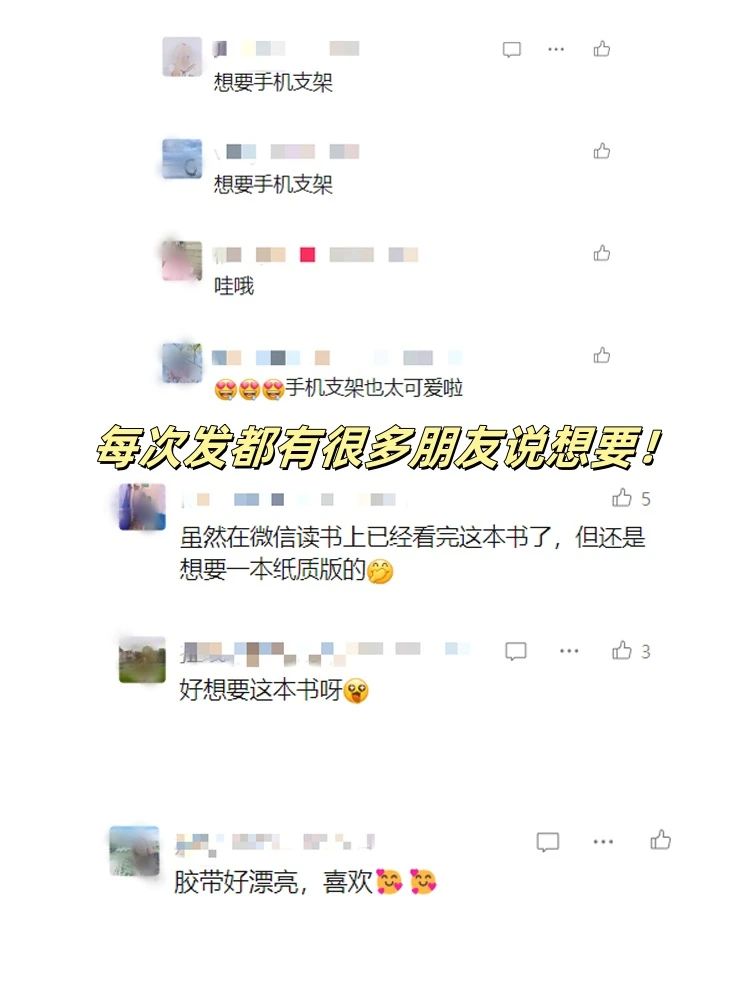The width and height of the screenshot is (750, 1000).
Task: Reply to the 好想要这本书呀 comment
Action: [515, 651]
